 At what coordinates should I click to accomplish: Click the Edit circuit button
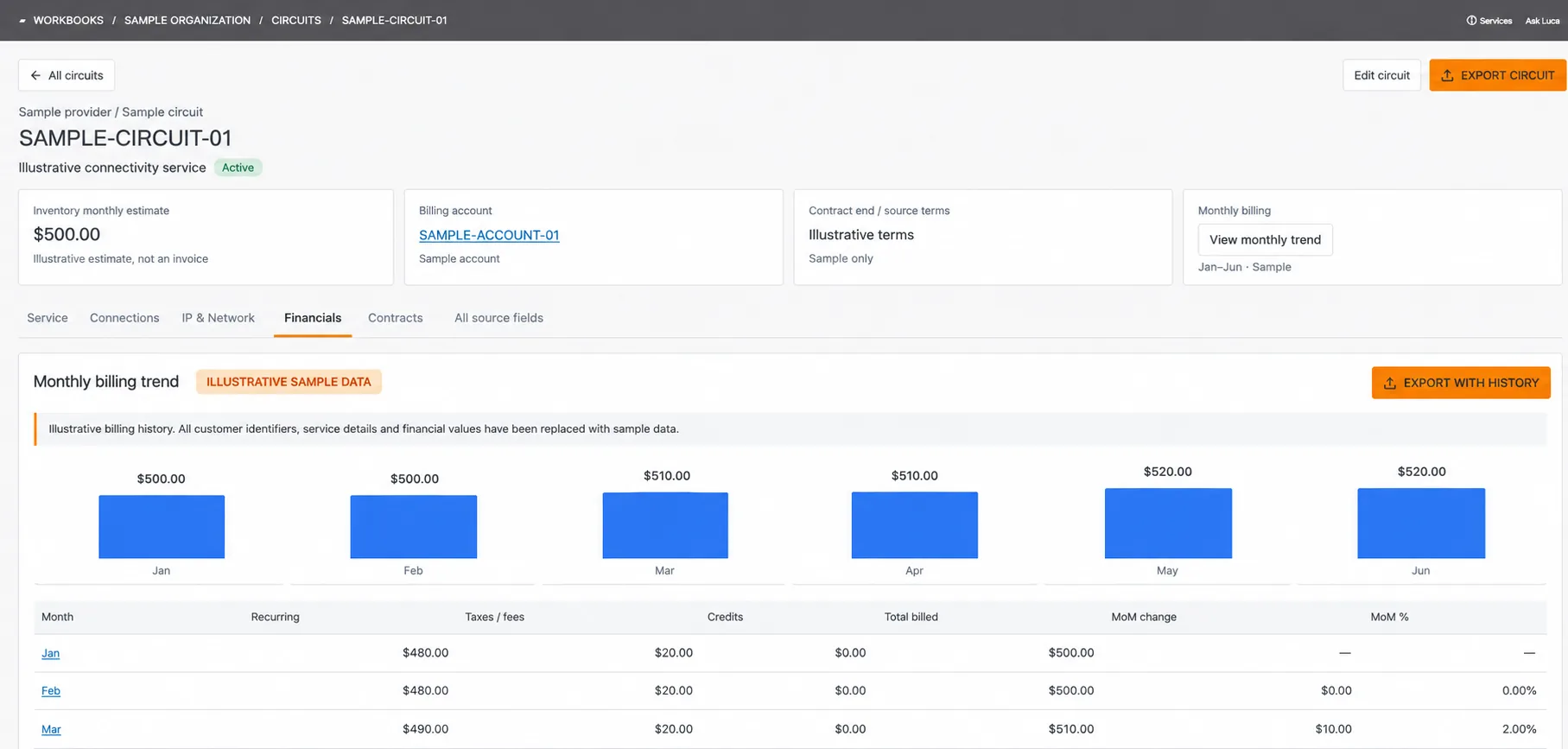tap(1381, 75)
